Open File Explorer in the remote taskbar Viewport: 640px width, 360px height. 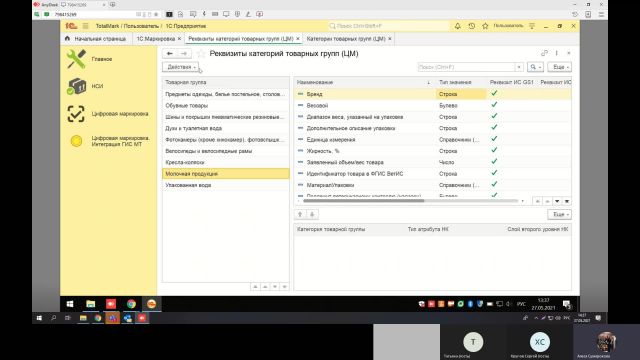pos(91,304)
